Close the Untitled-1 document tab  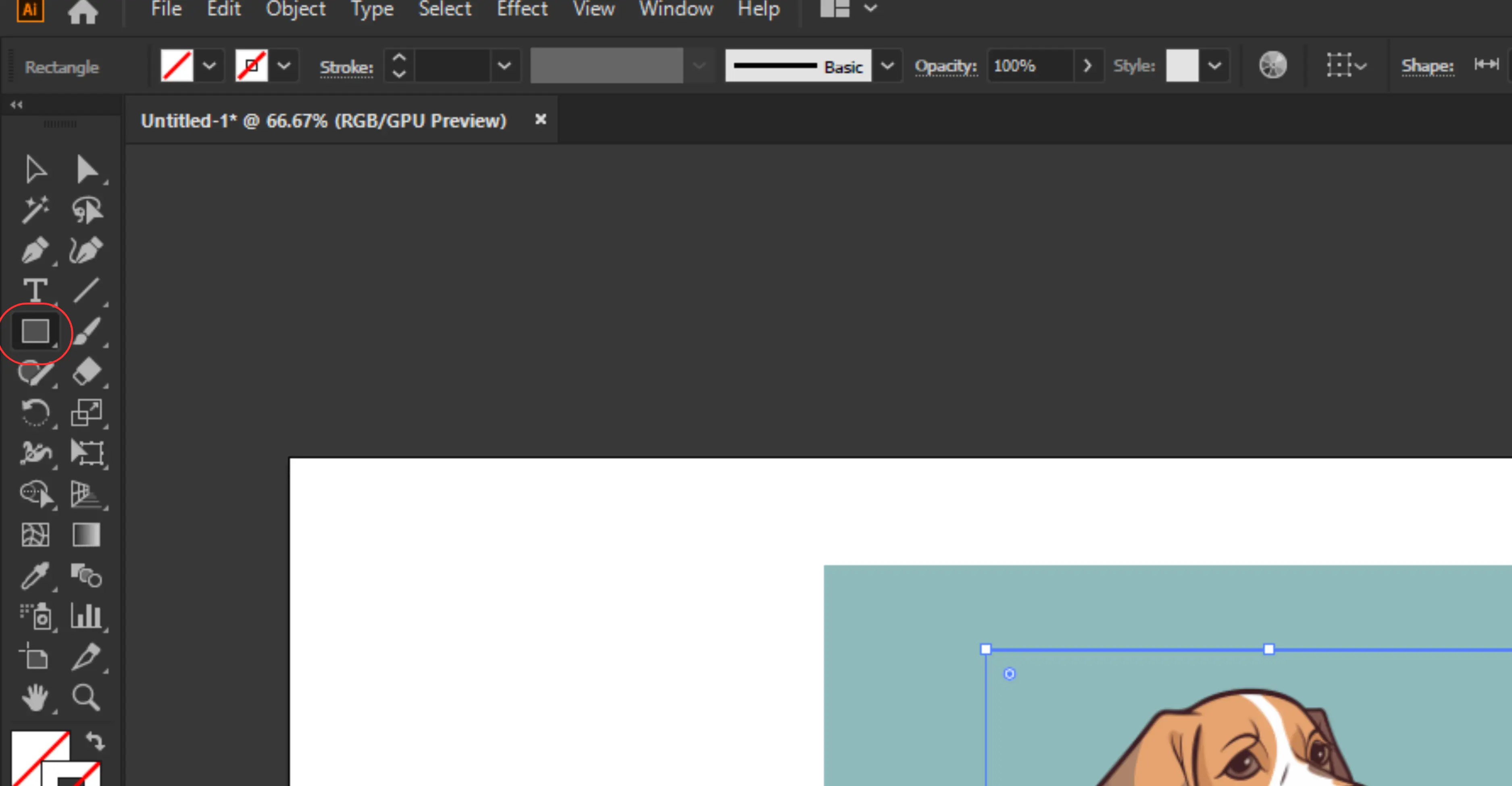point(541,120)
